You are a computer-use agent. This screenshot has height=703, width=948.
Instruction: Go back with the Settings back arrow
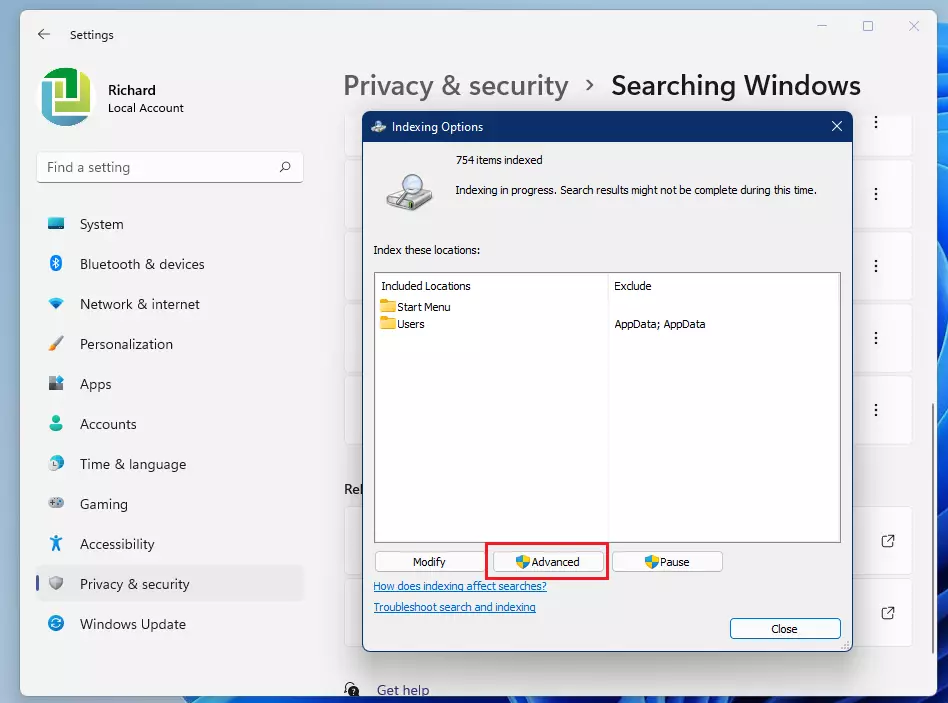click(44, 34)
